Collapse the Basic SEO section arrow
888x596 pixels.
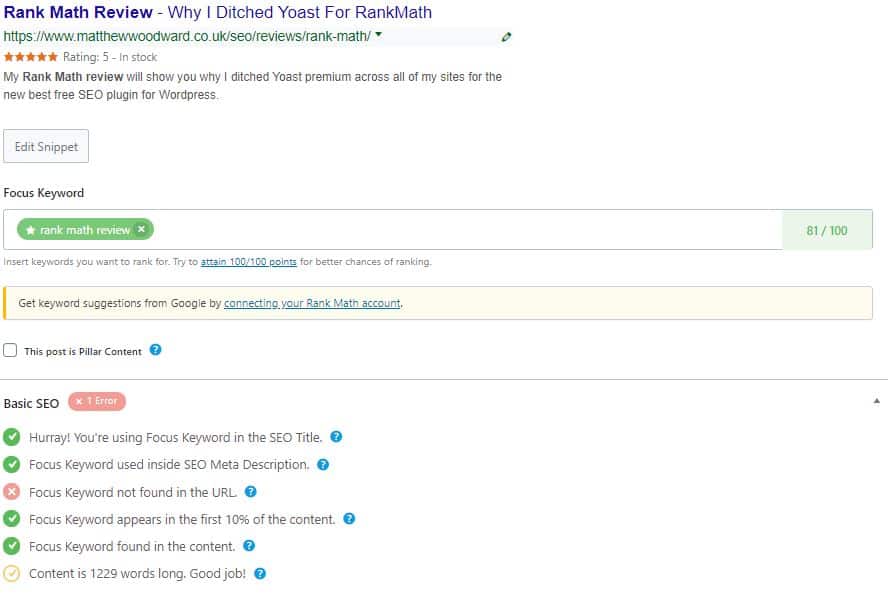tap(876, 401)
